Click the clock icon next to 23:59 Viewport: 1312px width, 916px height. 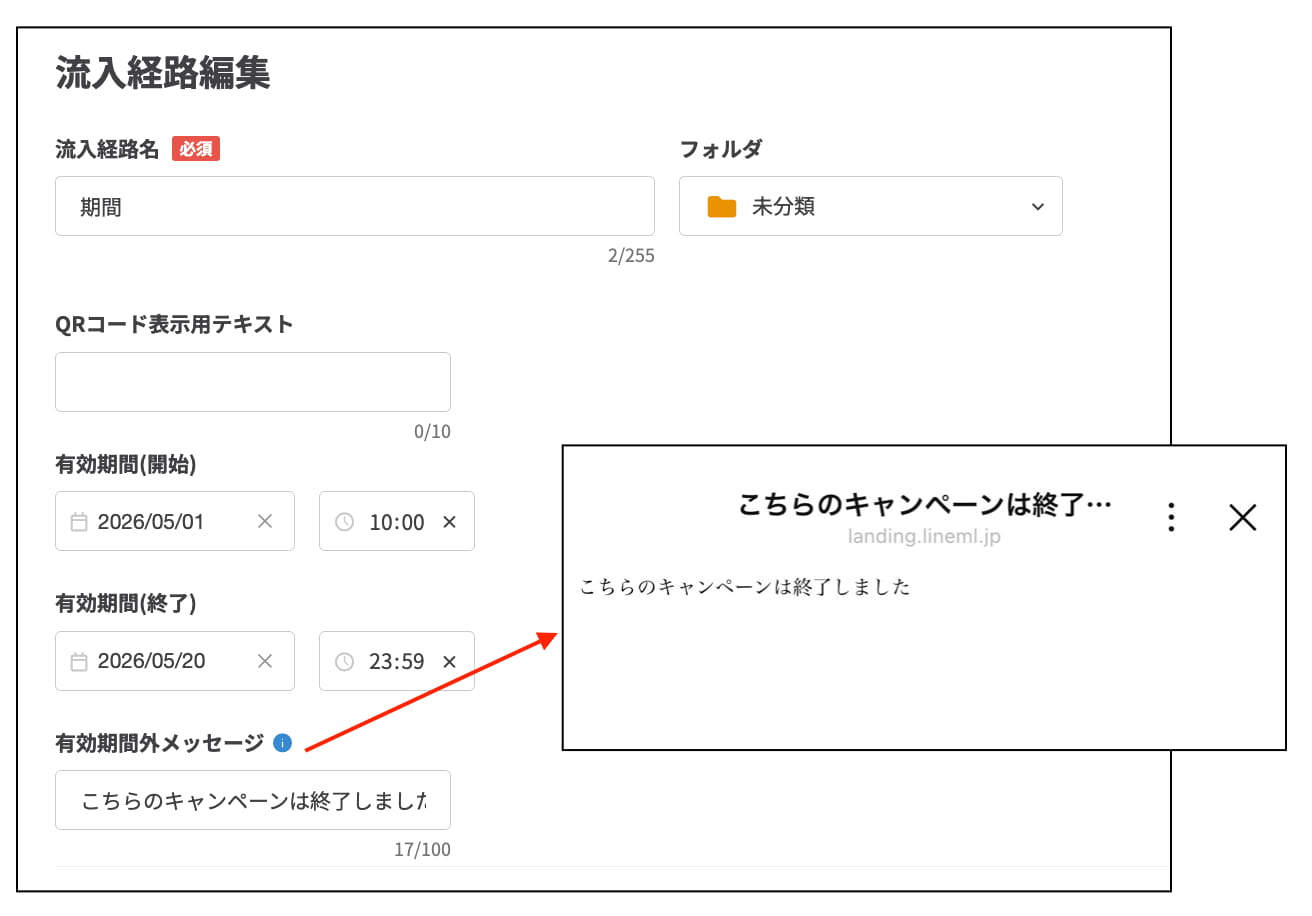344,662
